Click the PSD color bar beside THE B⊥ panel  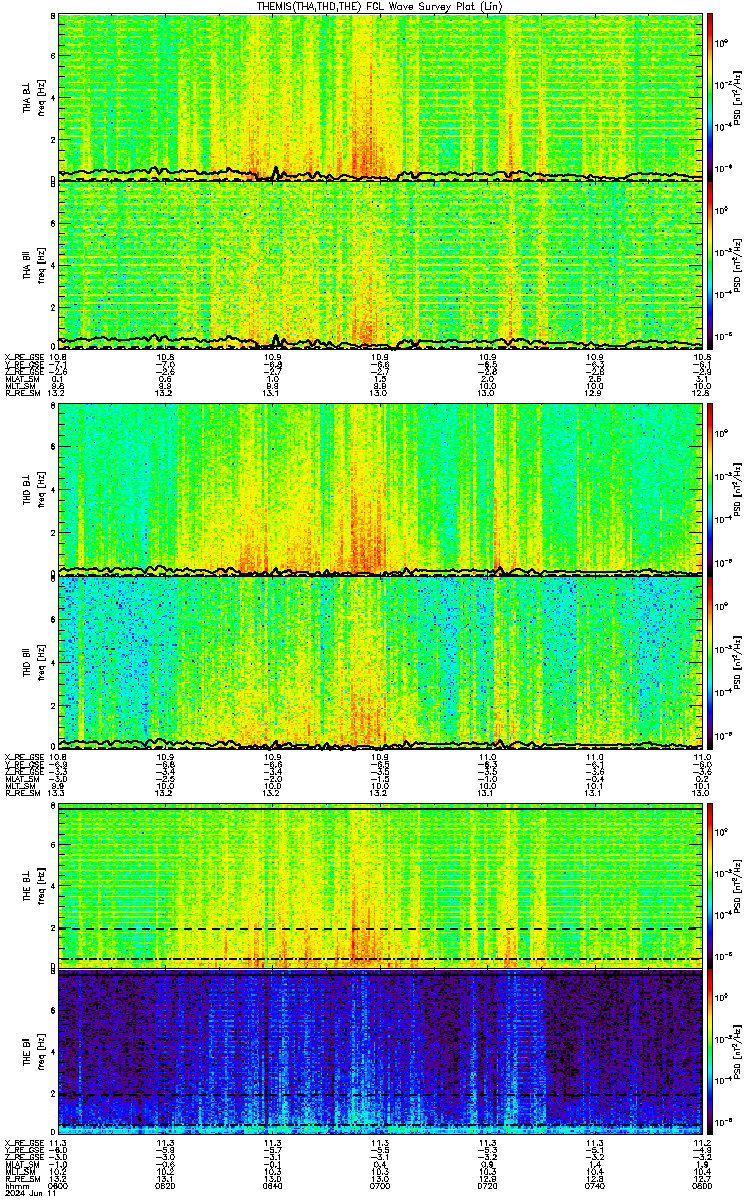[x=710, y=885]
